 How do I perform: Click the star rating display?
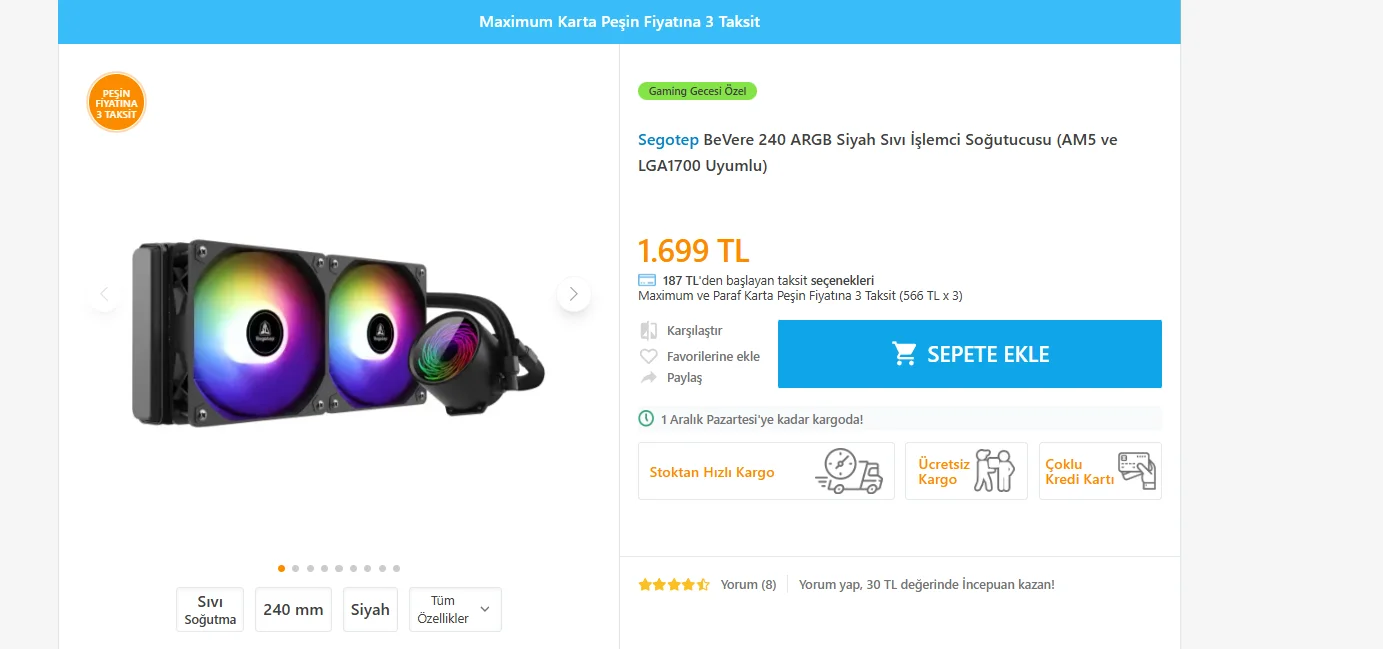pos(674,585)
